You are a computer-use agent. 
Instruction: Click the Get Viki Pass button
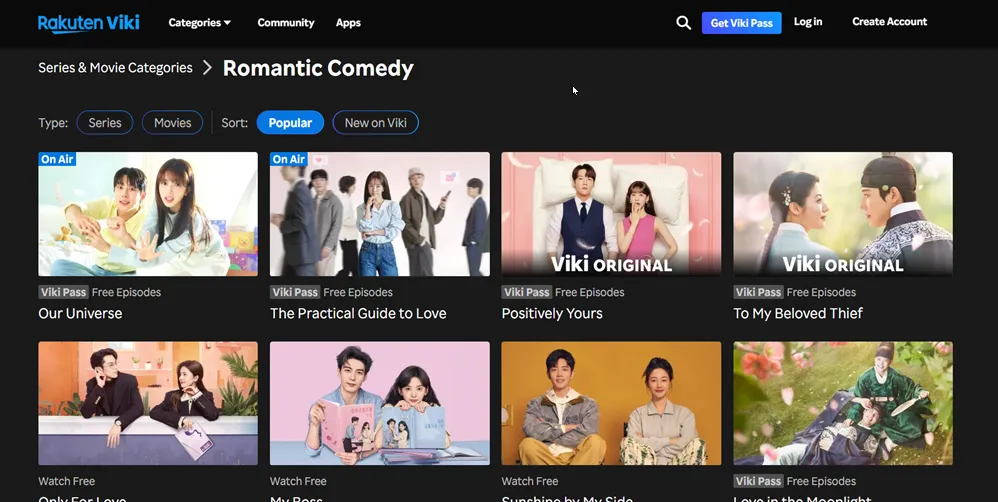pos(741,23)
